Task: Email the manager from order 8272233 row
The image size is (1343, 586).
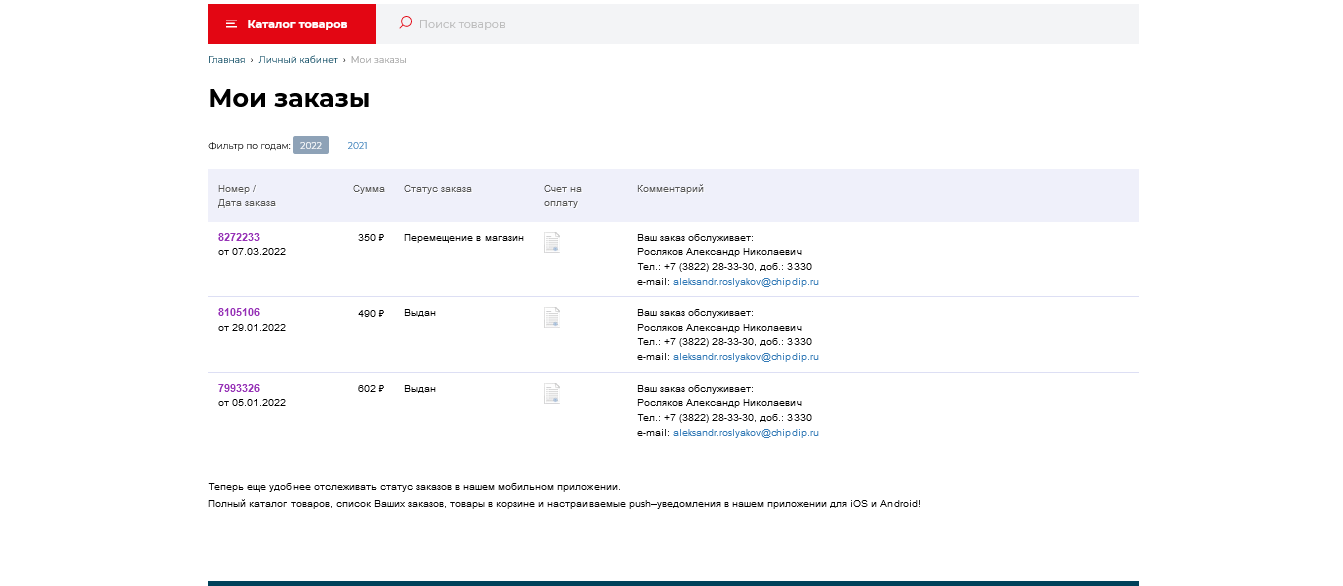Action: coord(745,282)
